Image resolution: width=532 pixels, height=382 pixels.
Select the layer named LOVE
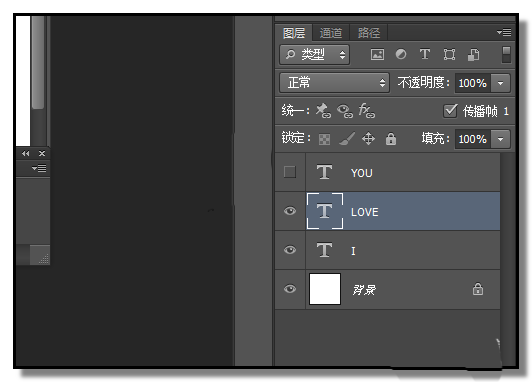point(365,212)
